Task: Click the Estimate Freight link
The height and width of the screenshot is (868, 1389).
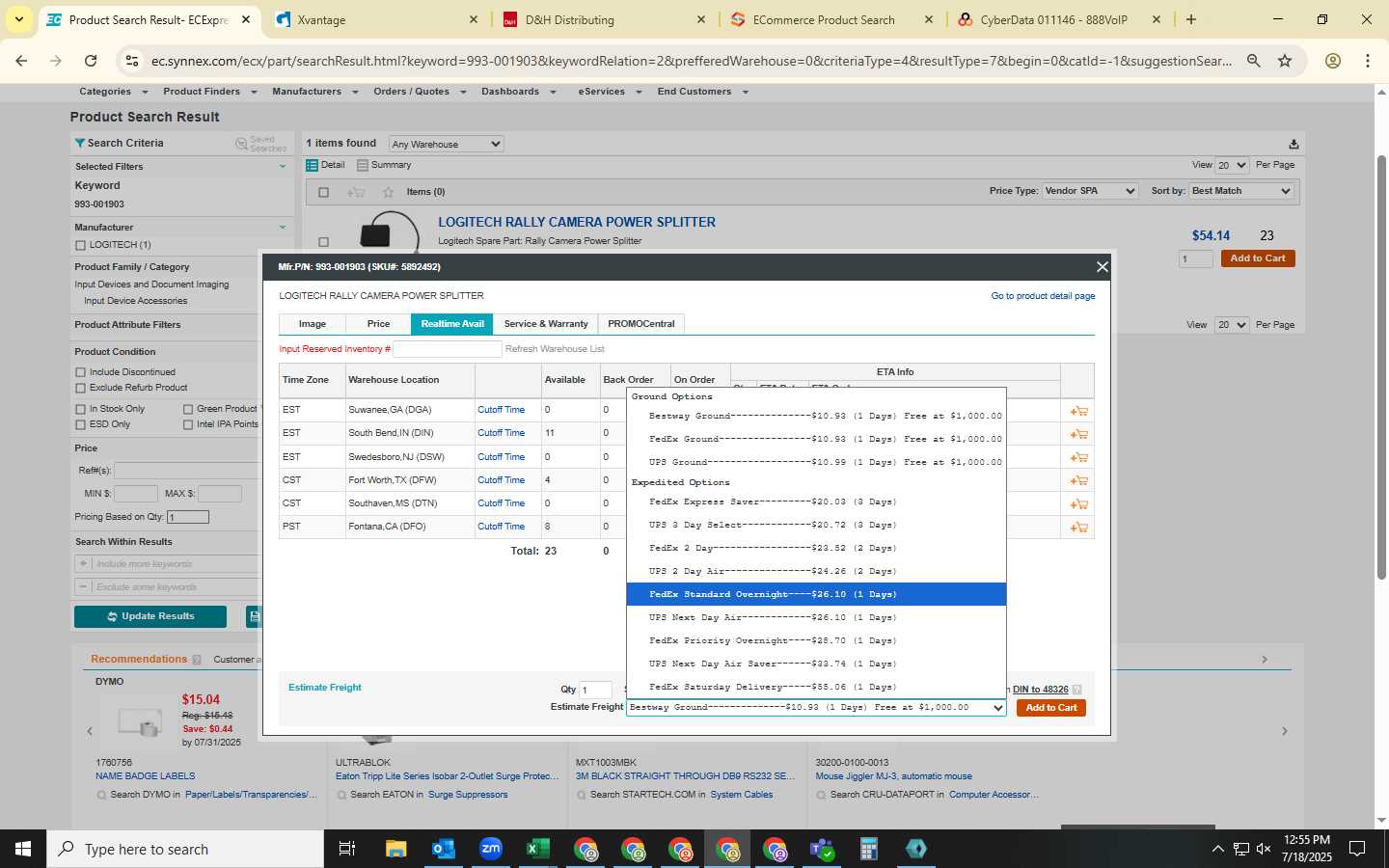Action: pos(325,688)
